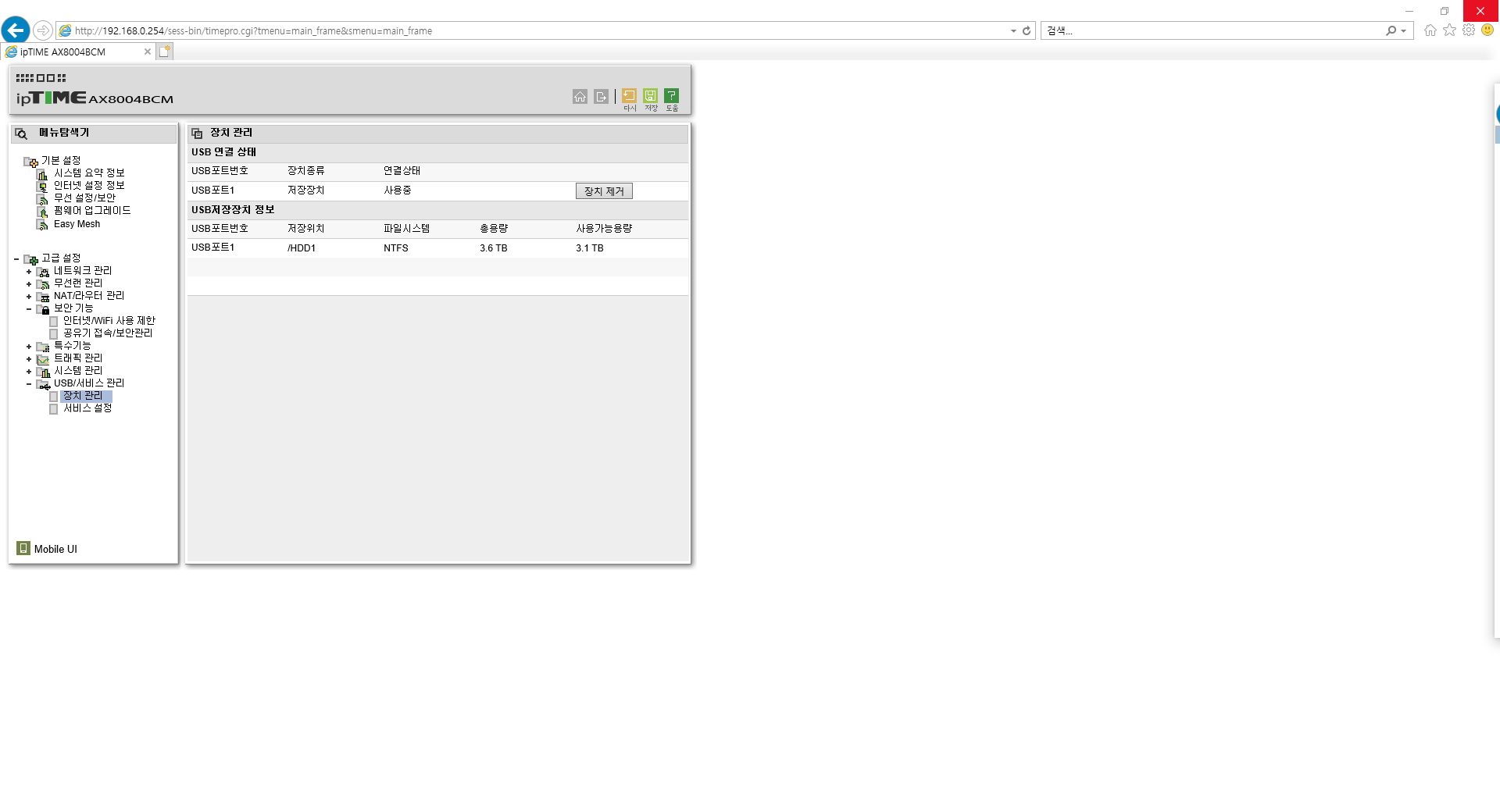The height and width of the screenshot is (812, 1500).
Task: Click the green 저장 save icon
Action: (650, 96)
